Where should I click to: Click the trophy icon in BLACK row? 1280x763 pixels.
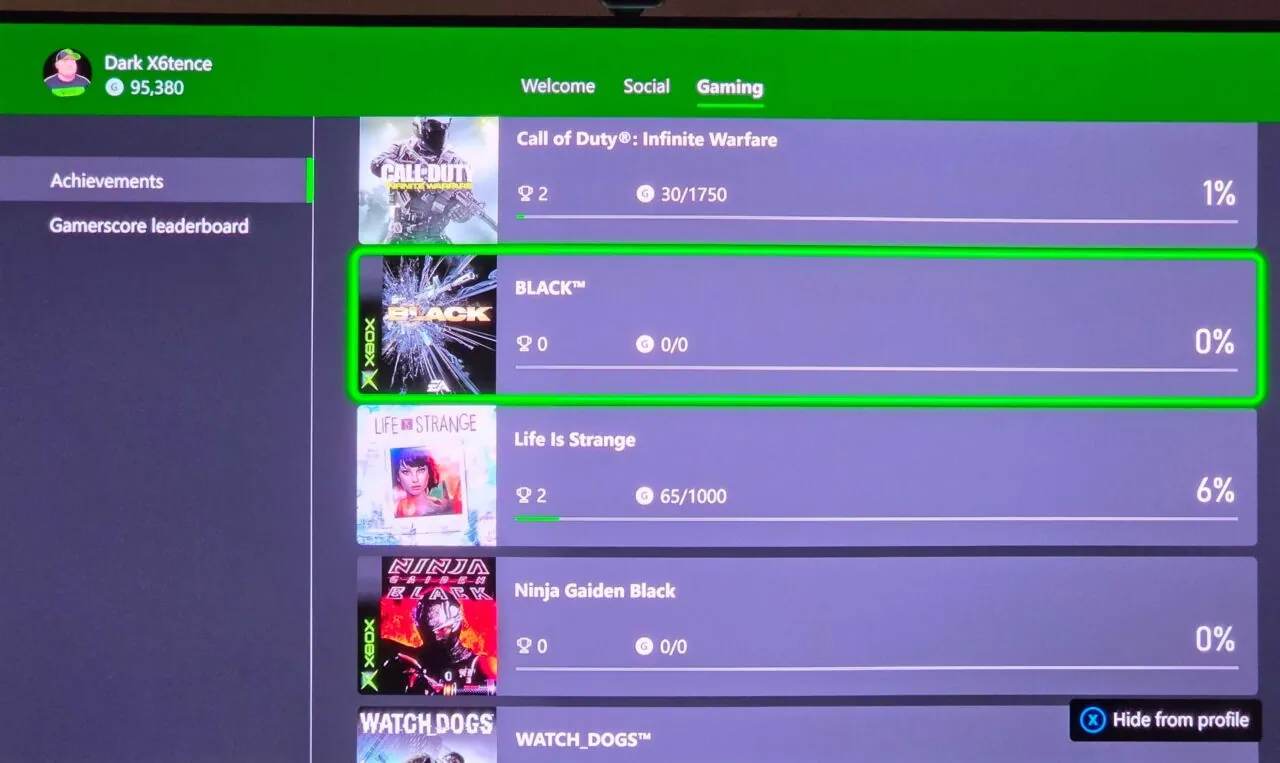(x=524, y=344)
